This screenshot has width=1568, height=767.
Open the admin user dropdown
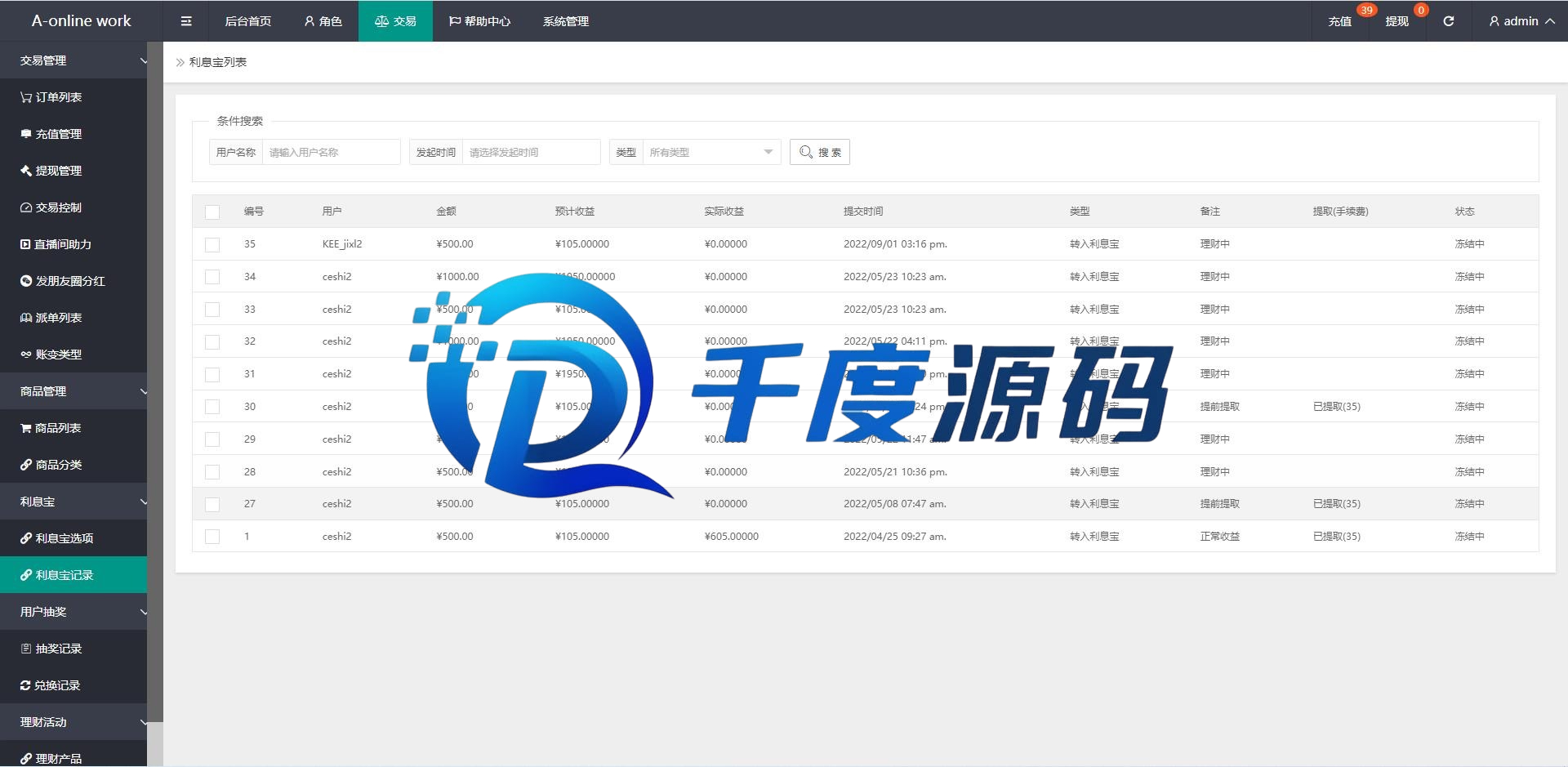[1521, 21]
